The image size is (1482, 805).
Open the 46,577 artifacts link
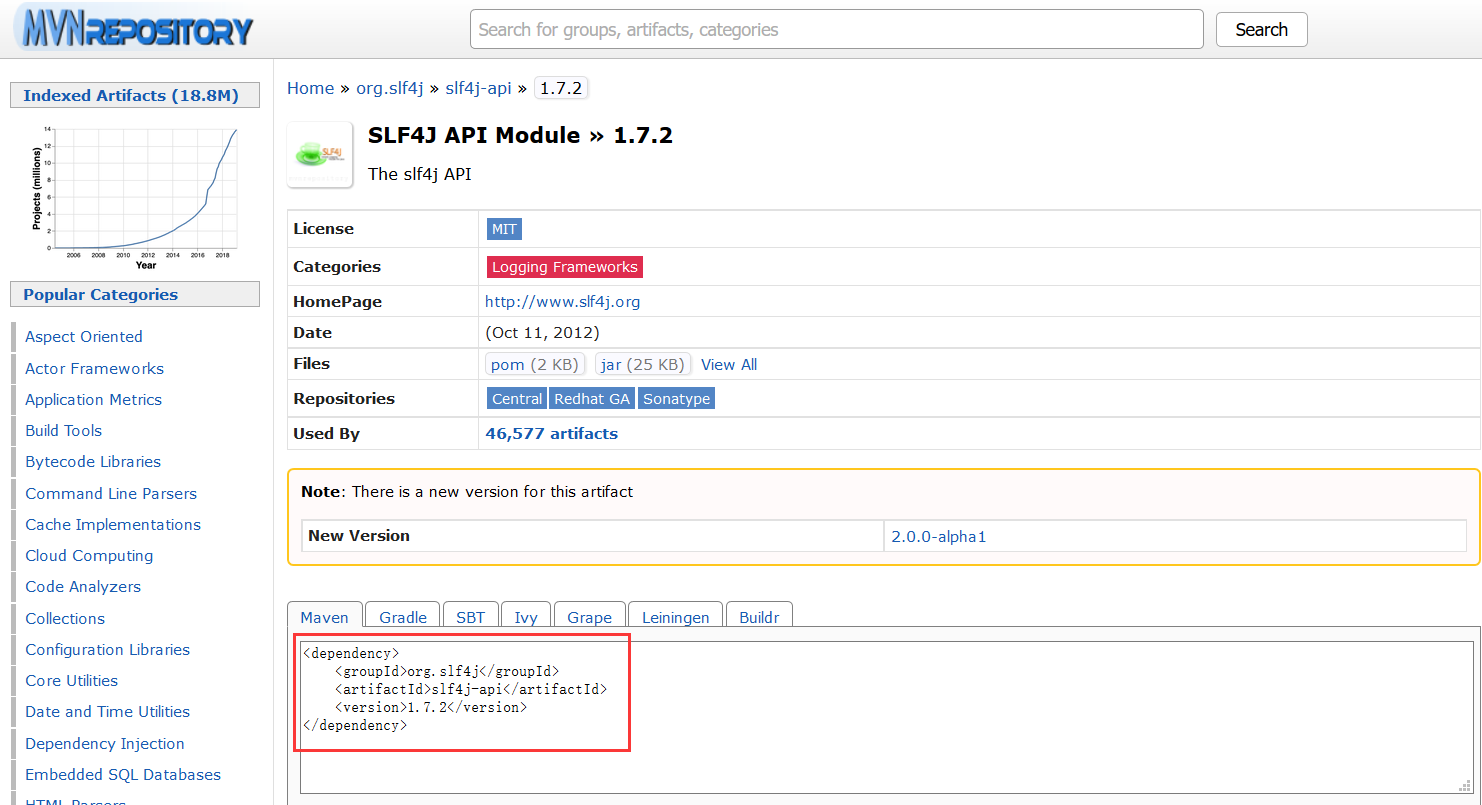(x=551, y=434)
